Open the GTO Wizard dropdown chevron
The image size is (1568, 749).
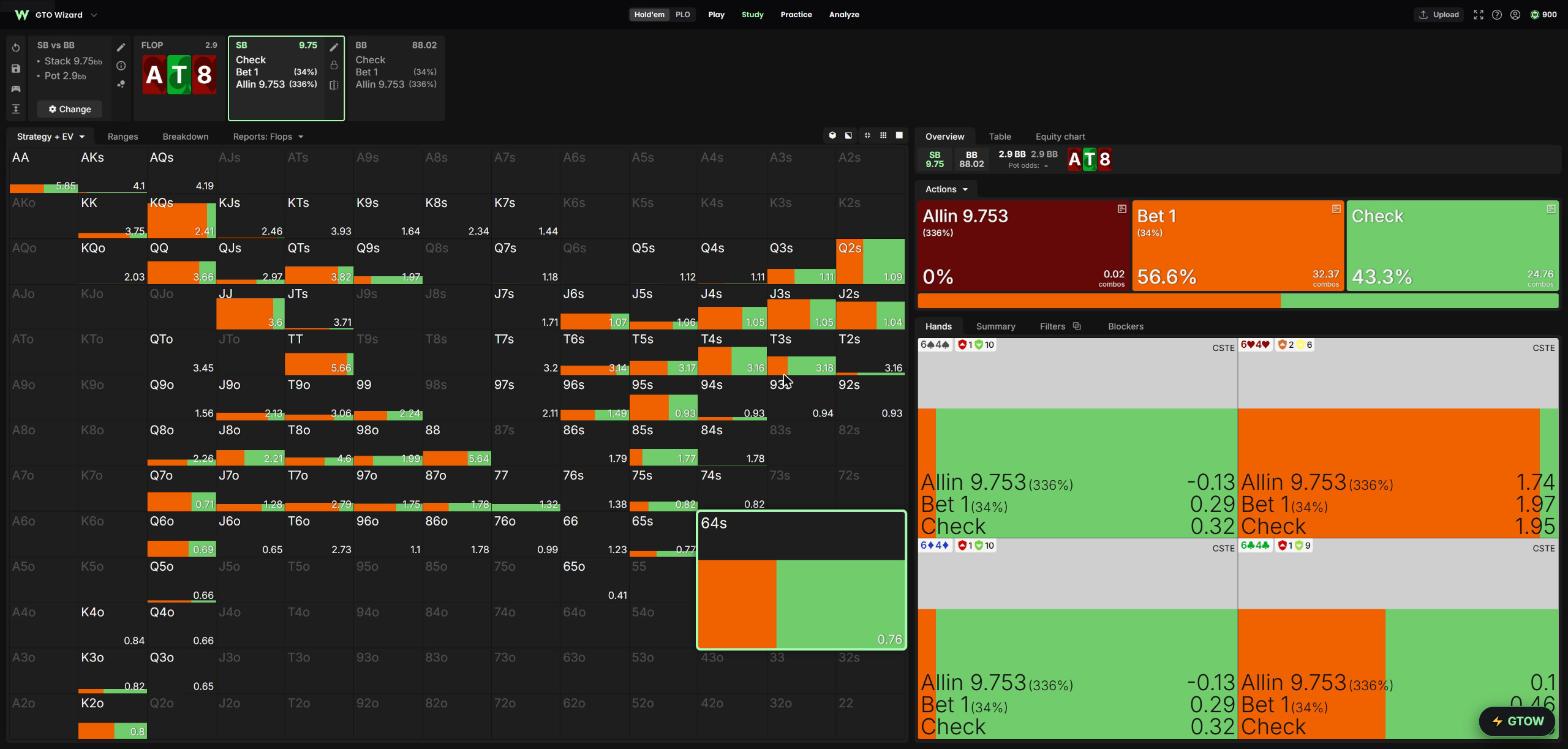click(x=94, y=15)
